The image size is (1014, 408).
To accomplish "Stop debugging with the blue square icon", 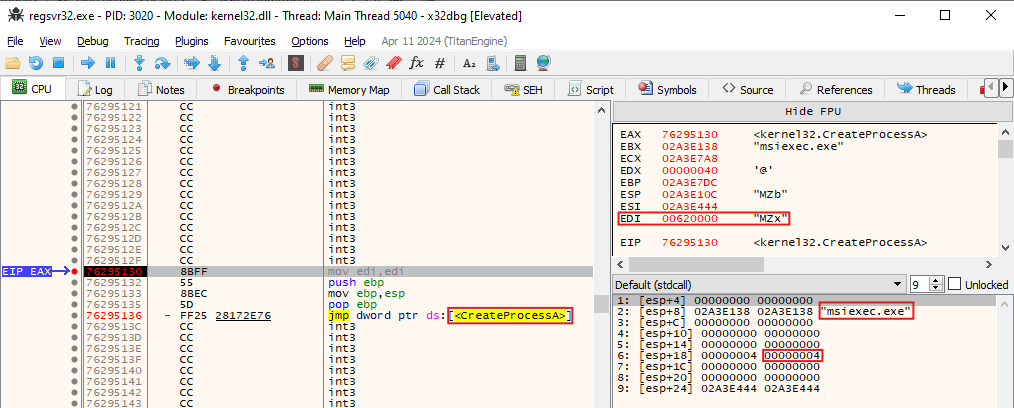I will click(x=58, y=63).
